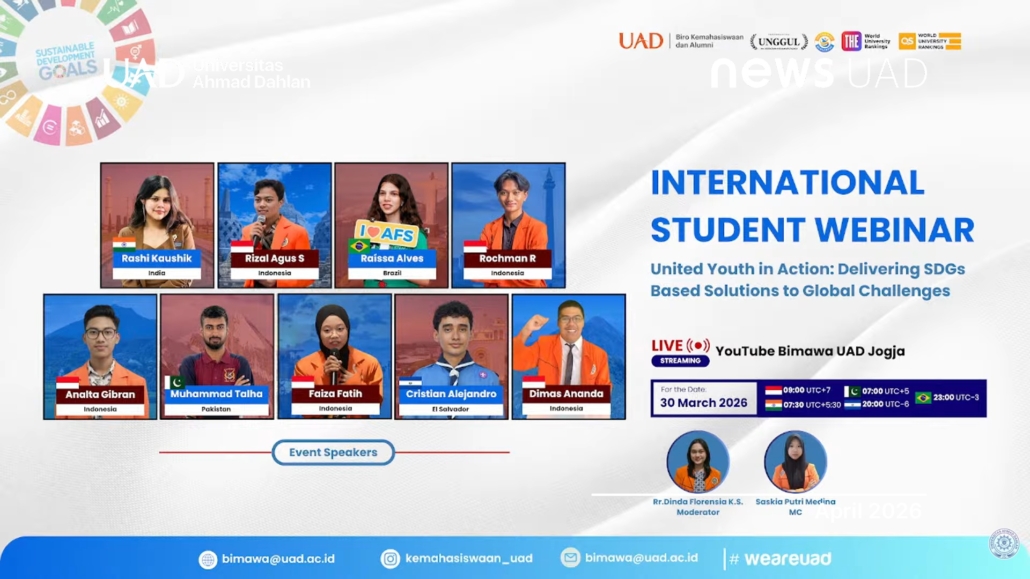Select Raissa Alves' speaker card
The image size is (1030, 579).
click(391, 225)
